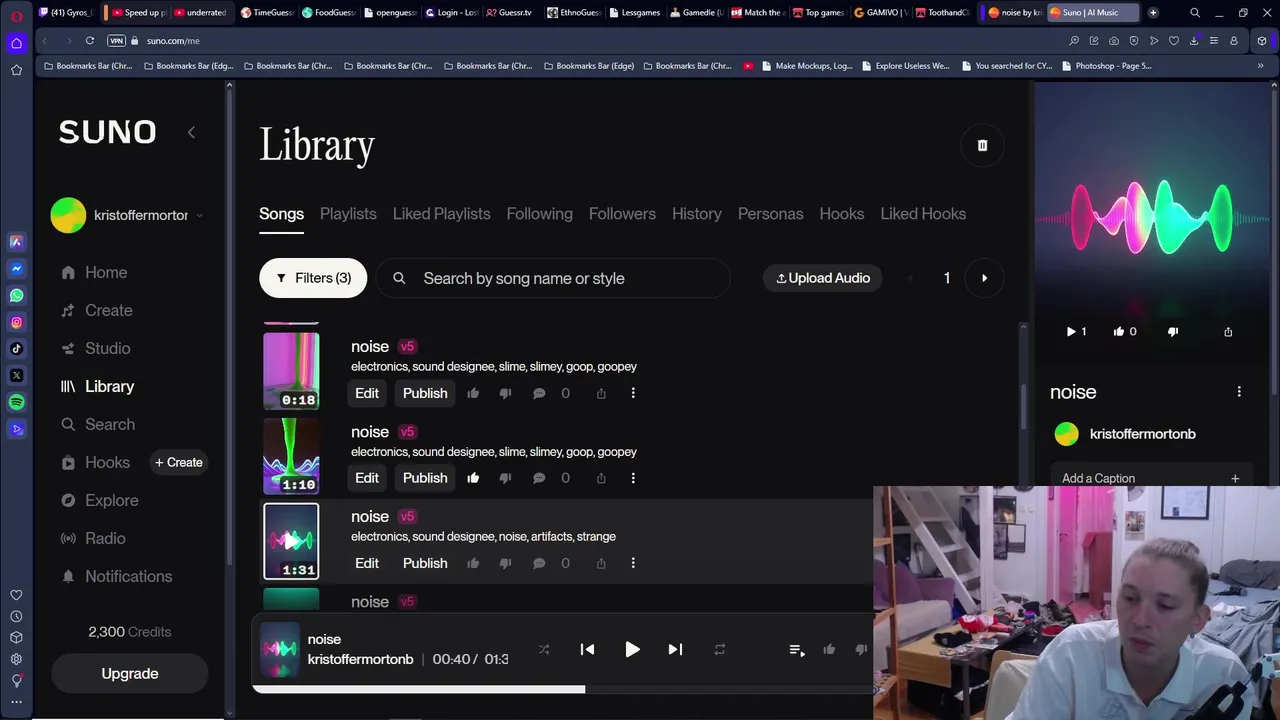Click the Upgrade button
The image size is (1280, 720).
click(x=130, y=673)
